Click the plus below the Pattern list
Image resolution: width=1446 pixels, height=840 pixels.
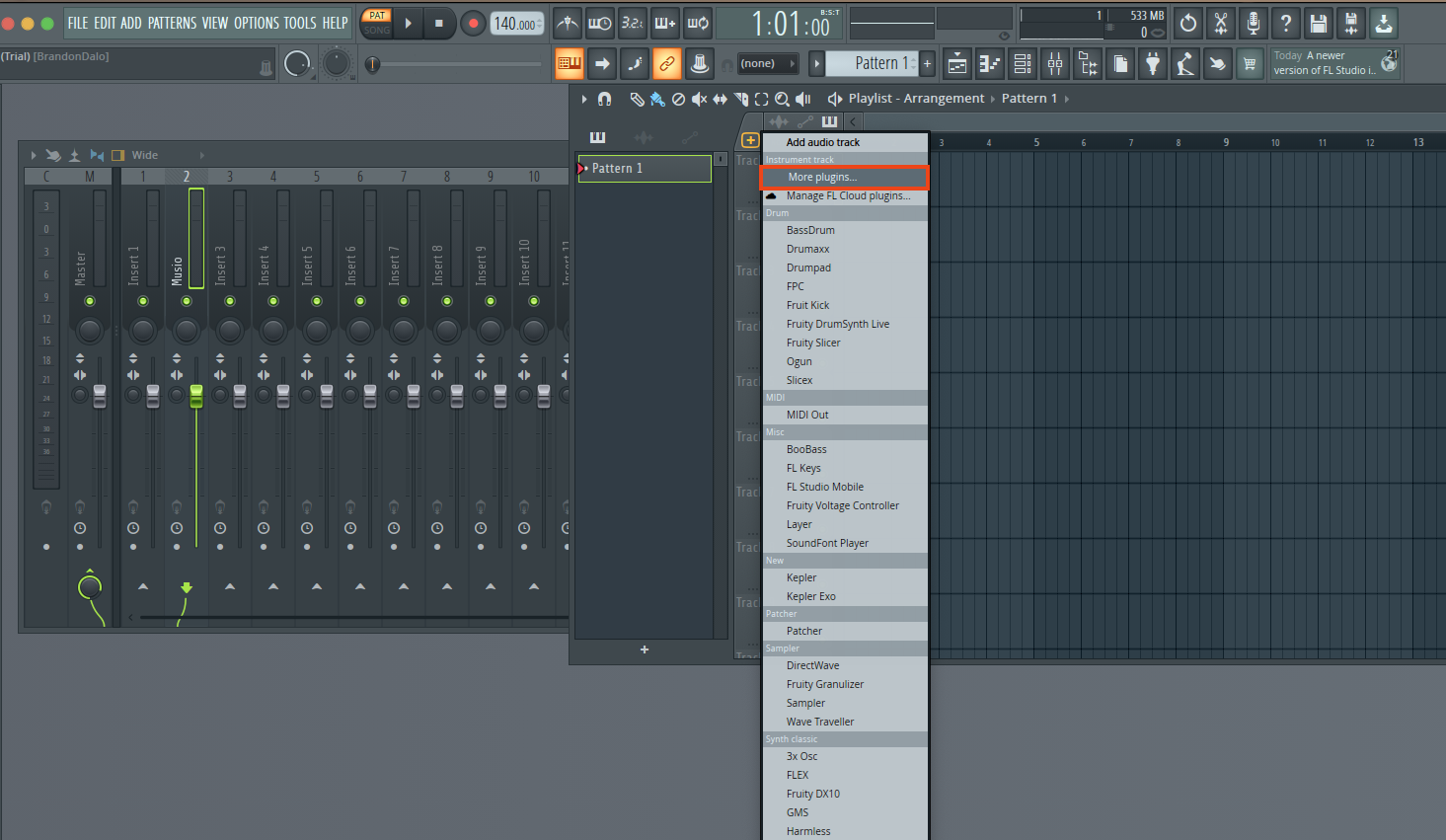[645, 649]
